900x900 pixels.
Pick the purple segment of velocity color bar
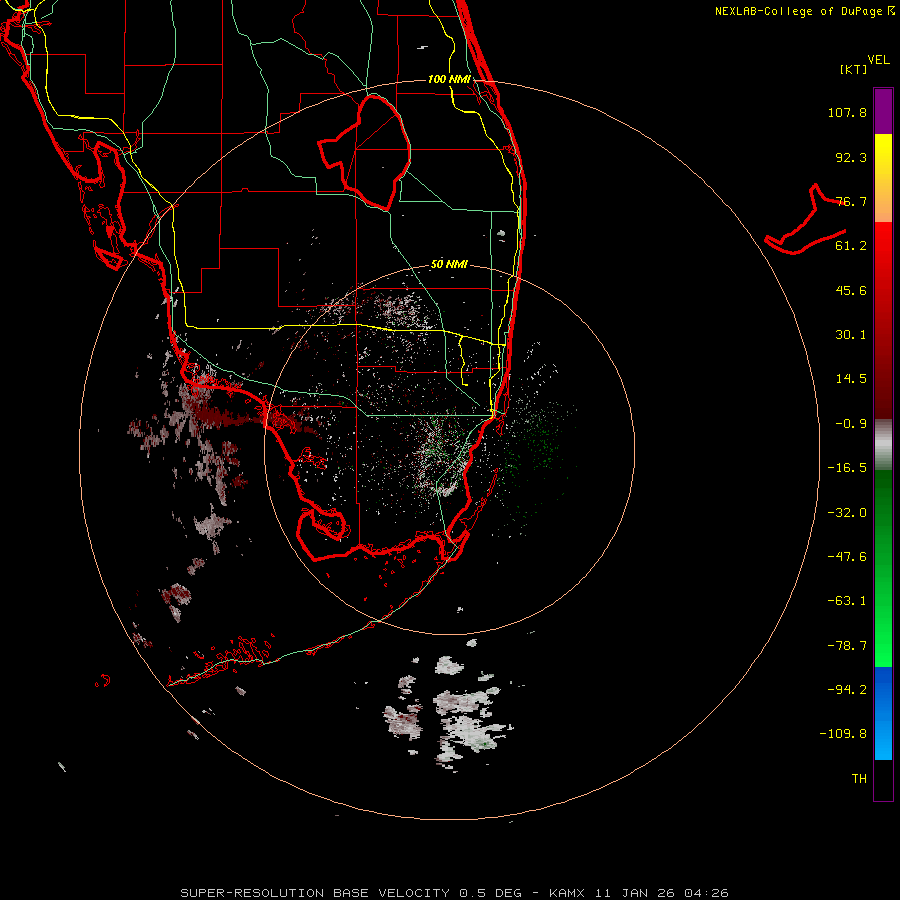883,111
